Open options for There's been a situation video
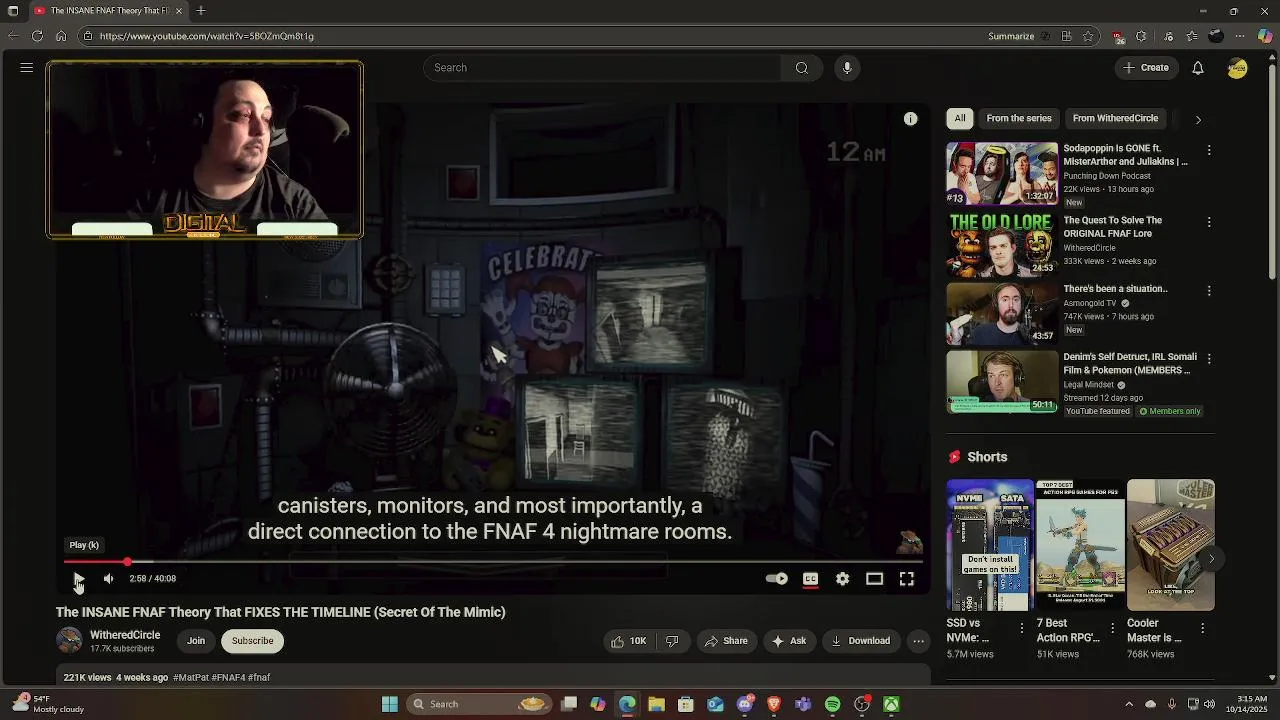 [x=1209, y=291]
